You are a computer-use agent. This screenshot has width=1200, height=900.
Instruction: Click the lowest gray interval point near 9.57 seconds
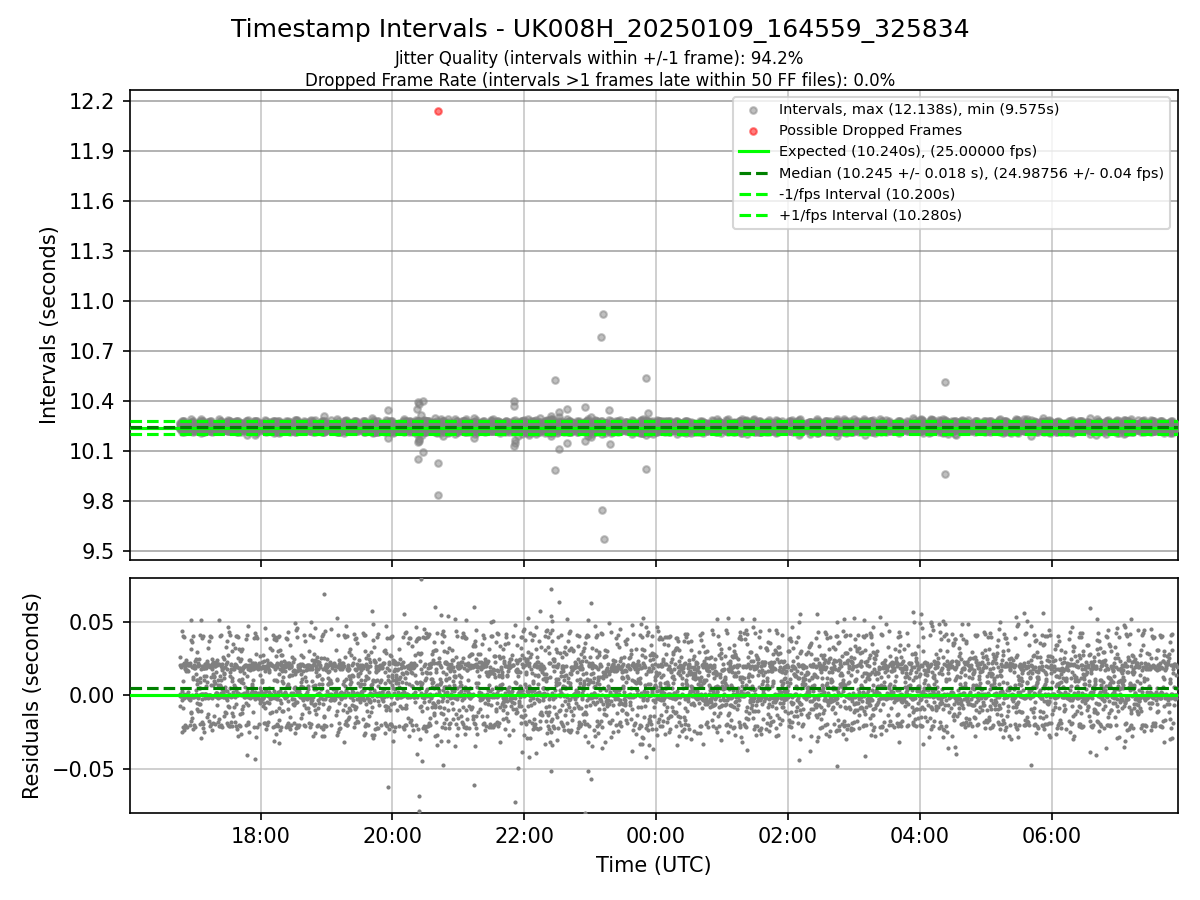pos(604,539)
